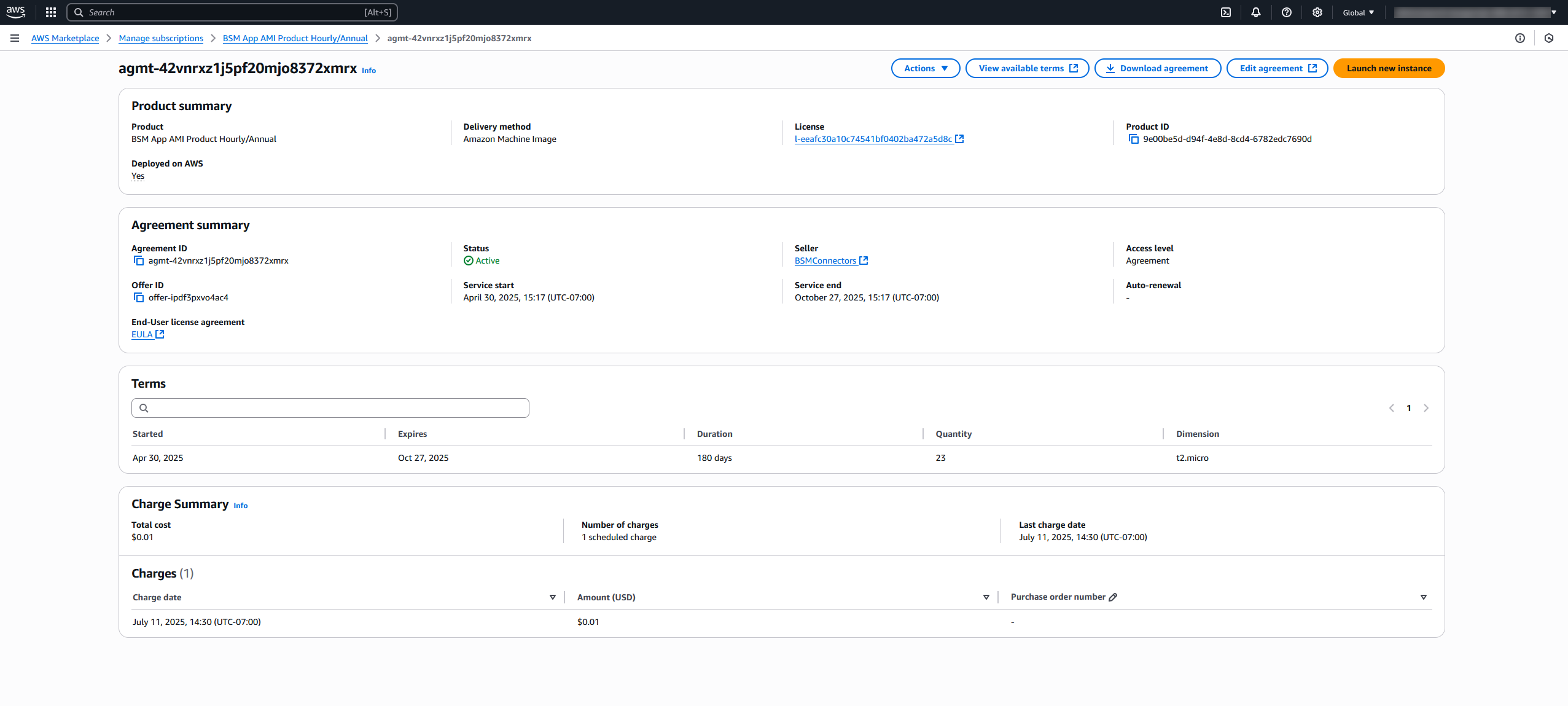The height and width of the screenshot is (706, 1568).
Task: Open the help question mark icon
Action: point(1287,12)
